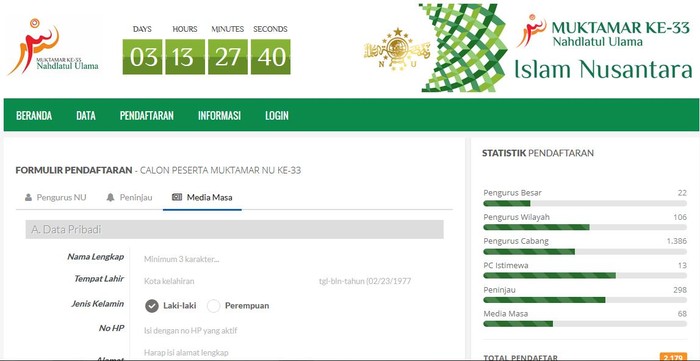Select the Laki-laki gender option
This screenshot has height=361, width=700.
152,306
